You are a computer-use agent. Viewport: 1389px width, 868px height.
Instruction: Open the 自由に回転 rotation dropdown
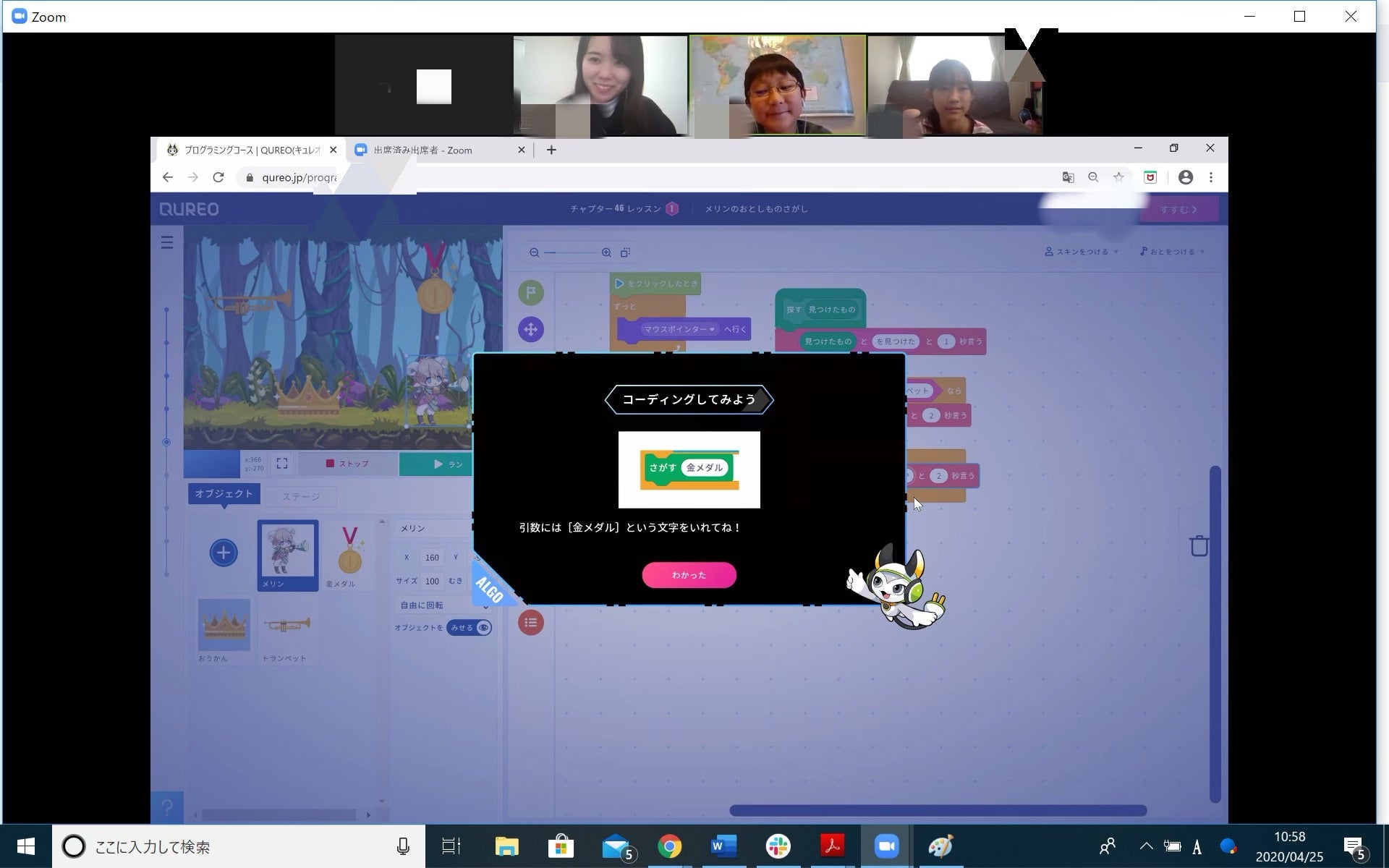pyautogui.click(x=443, y=605)
